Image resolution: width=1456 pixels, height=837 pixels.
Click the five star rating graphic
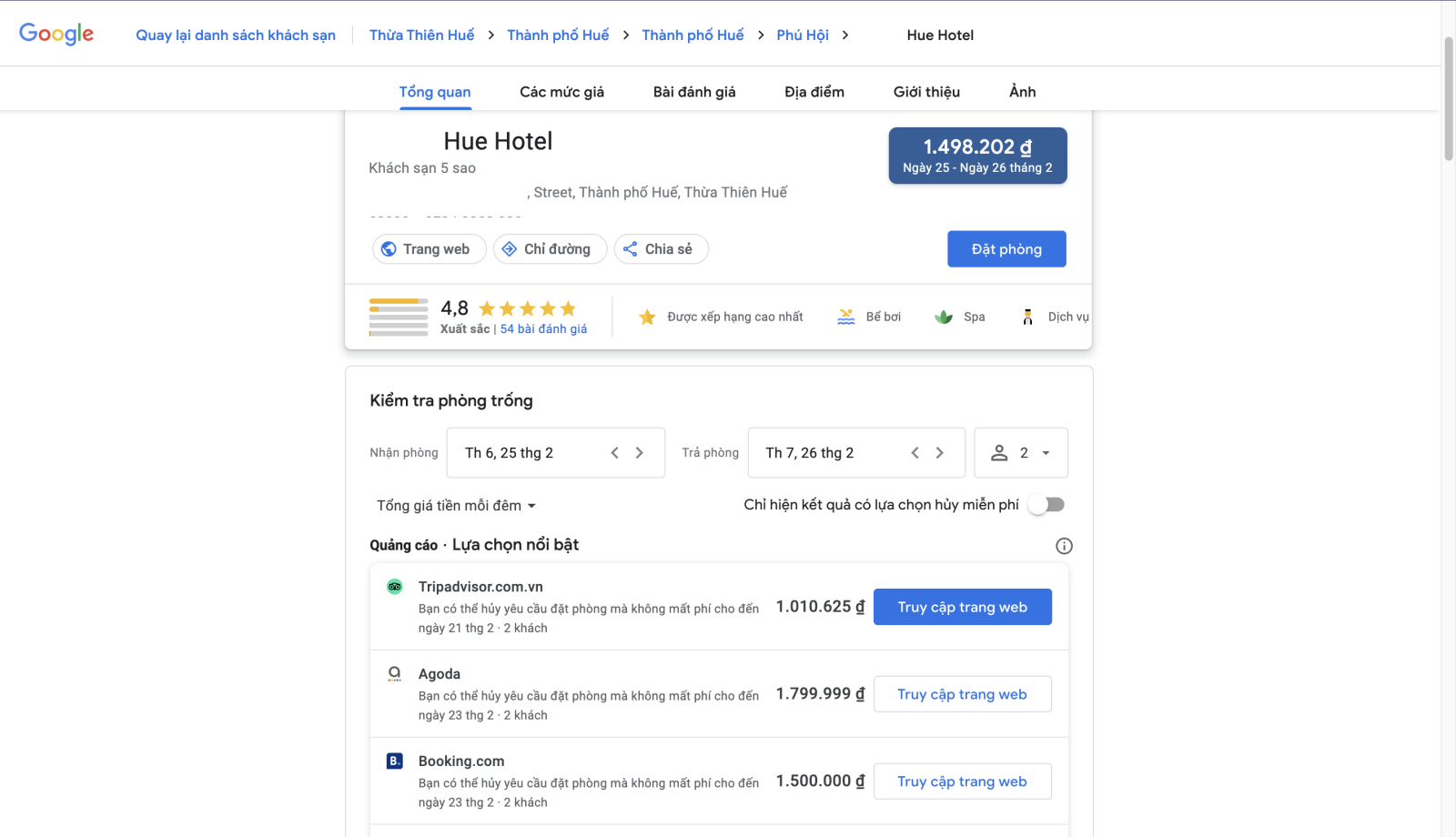coord(528,308)
